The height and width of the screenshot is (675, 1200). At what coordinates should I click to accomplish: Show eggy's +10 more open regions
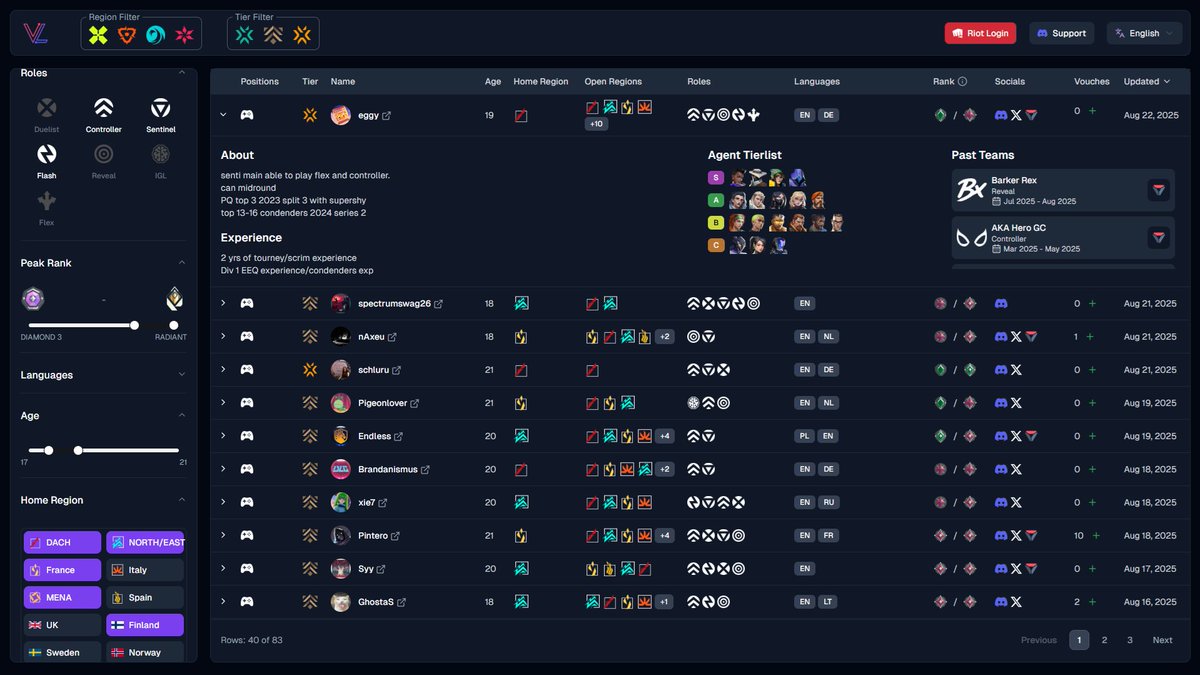tap(597, 124)
